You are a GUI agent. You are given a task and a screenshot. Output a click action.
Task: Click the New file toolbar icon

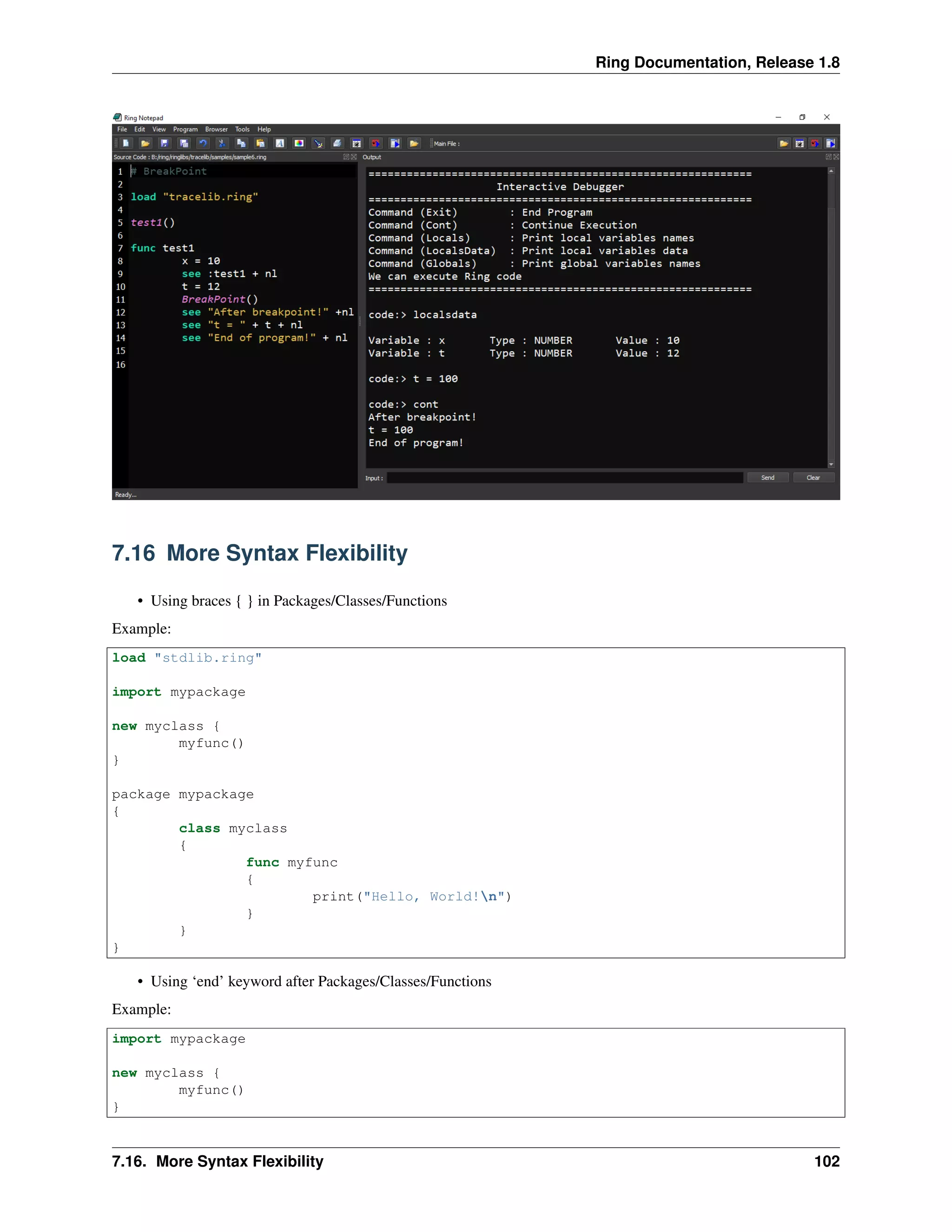[x=126, y=143]
